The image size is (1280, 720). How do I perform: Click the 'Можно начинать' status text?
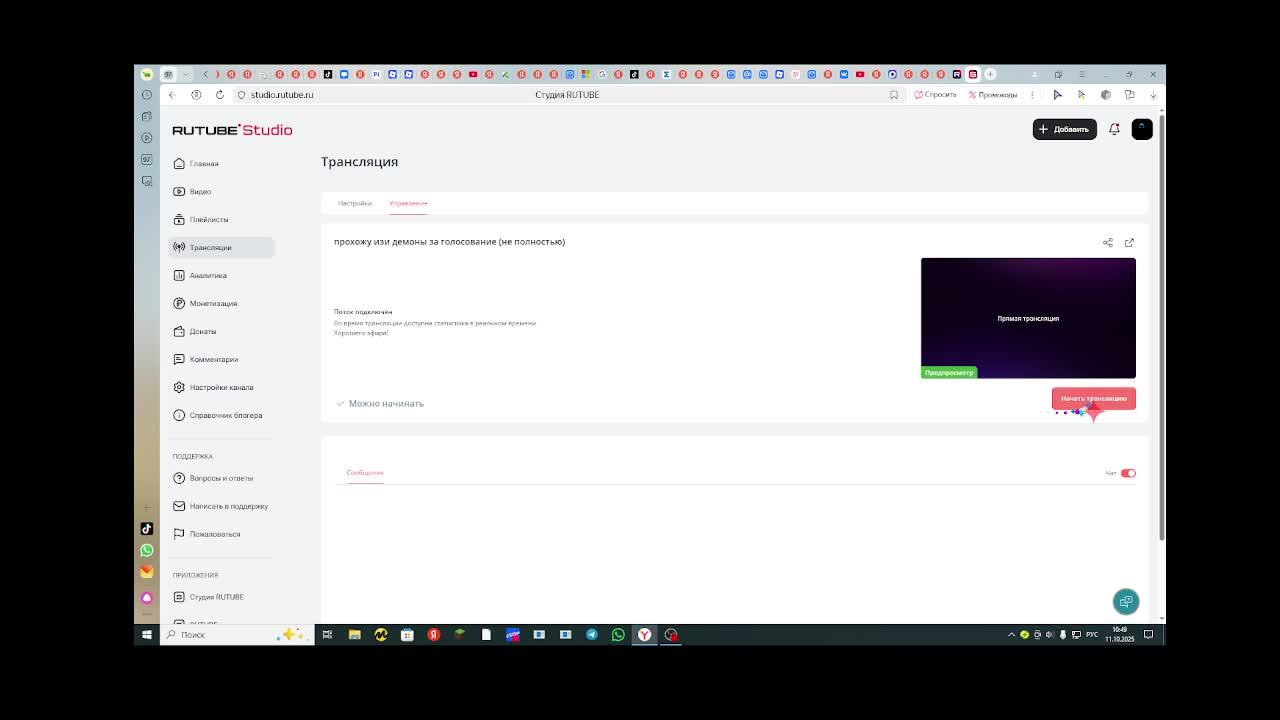click(386, 404)
